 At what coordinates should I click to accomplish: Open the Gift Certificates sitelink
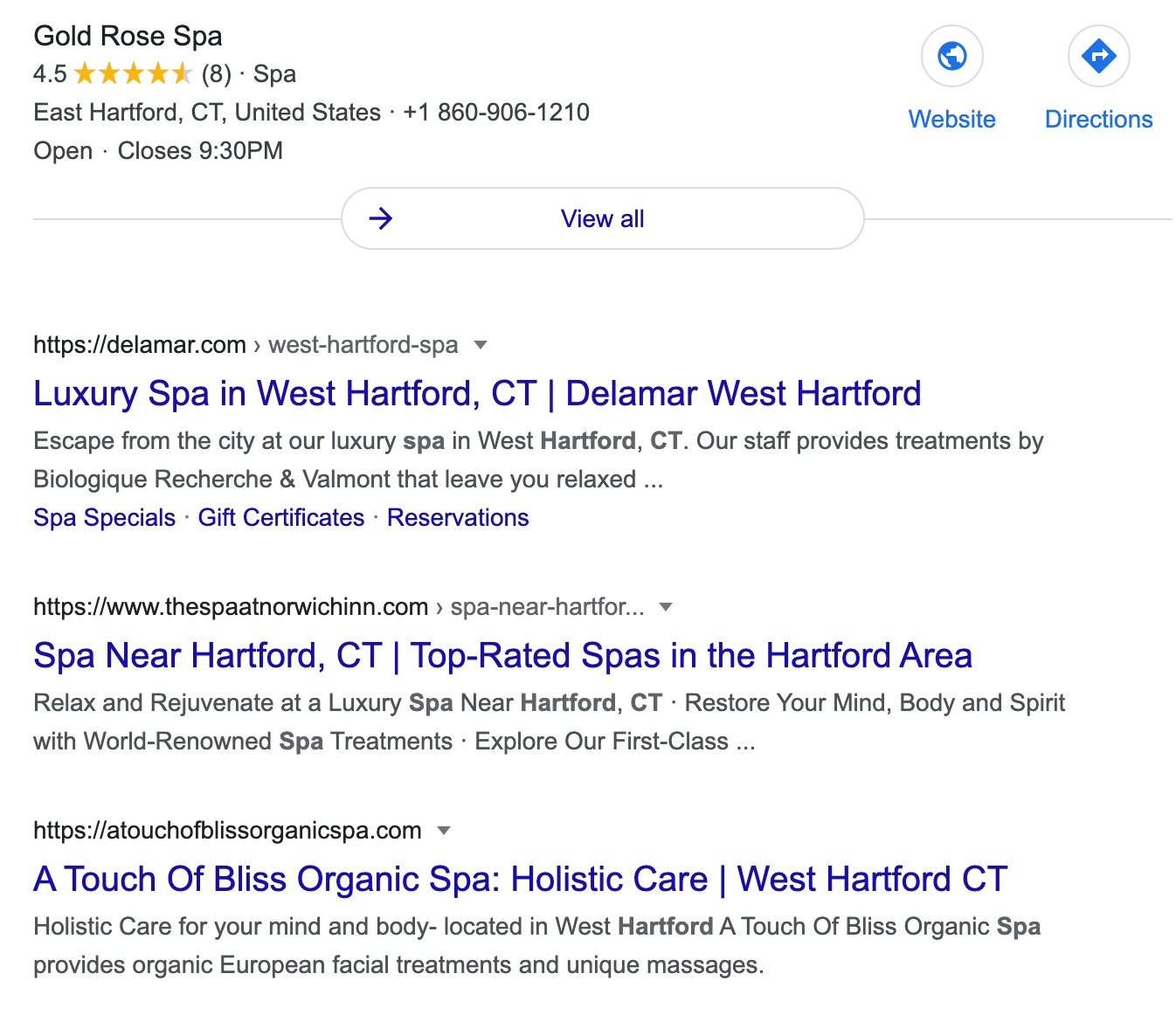(281, 517)
